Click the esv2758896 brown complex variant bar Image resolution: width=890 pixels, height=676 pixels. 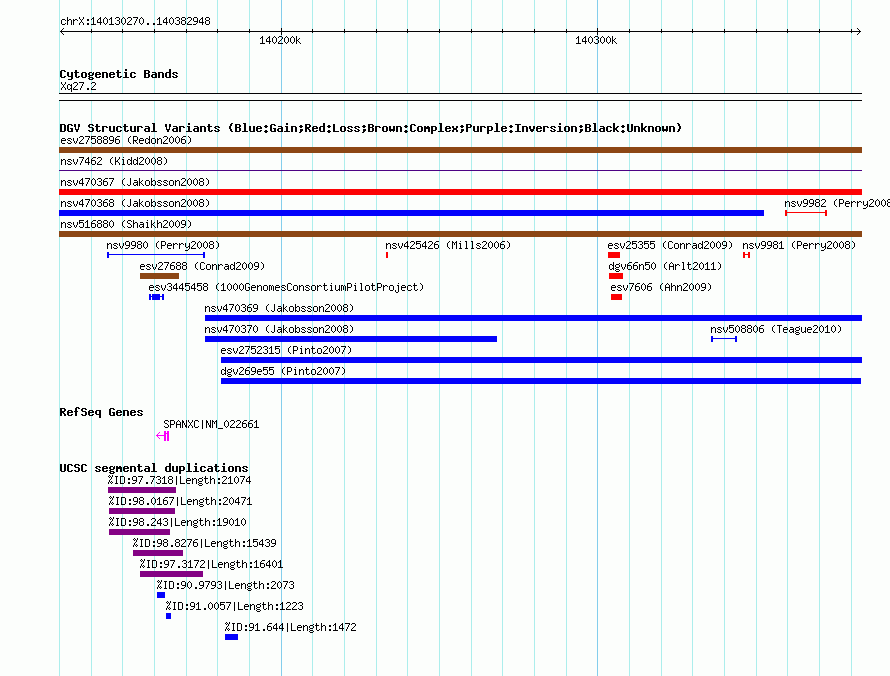click(x=460, y=150)
